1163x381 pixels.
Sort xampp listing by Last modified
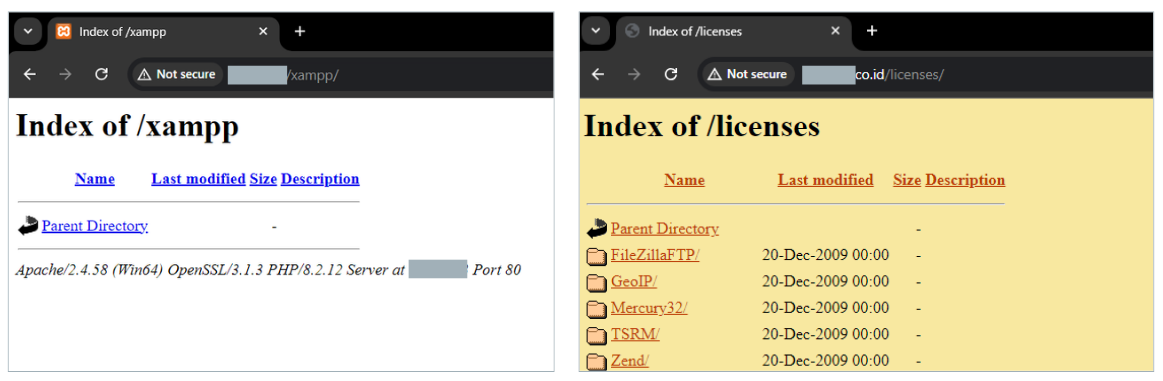coord(198,179)
